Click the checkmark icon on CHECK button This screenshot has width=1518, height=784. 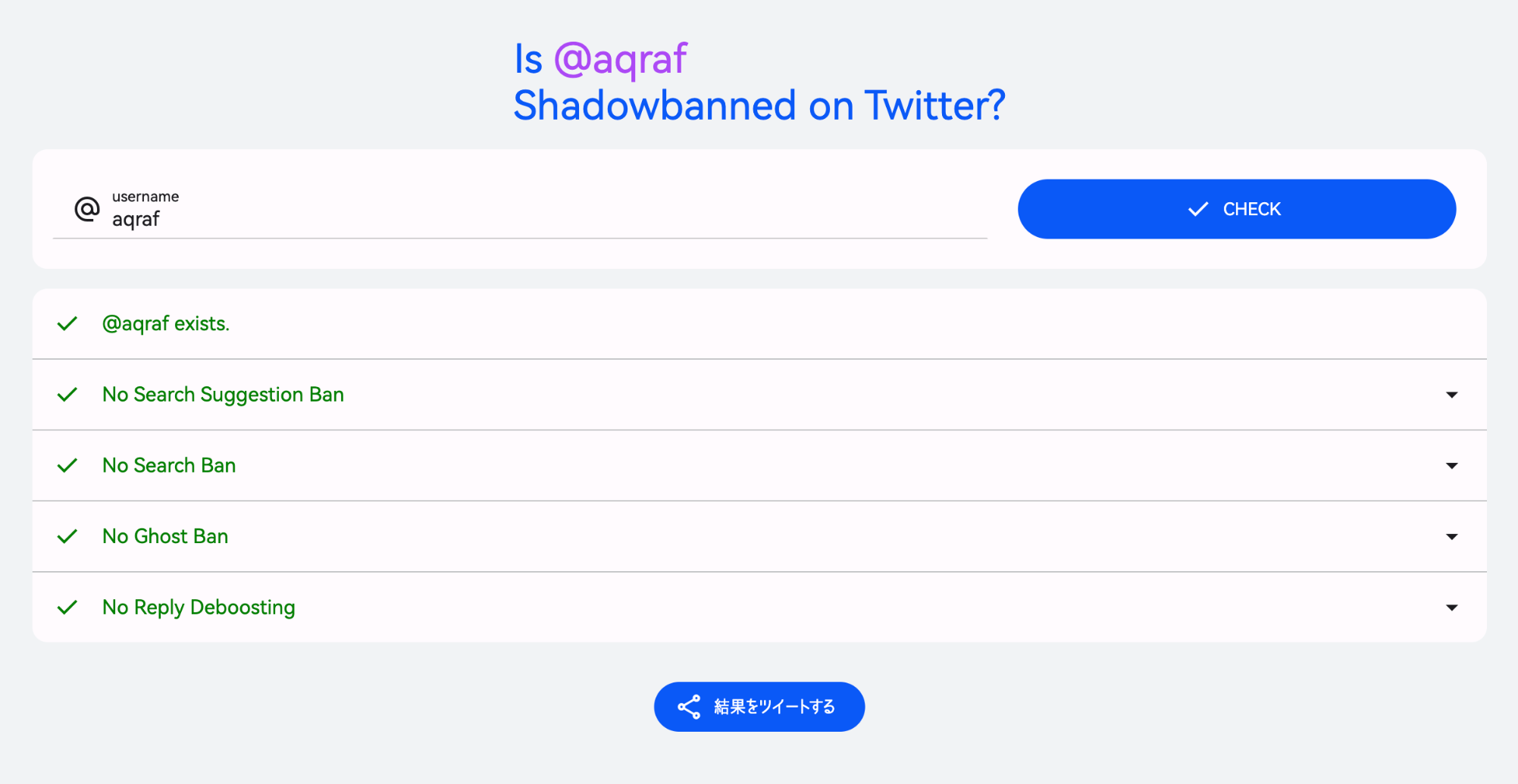pos(1197,209)
